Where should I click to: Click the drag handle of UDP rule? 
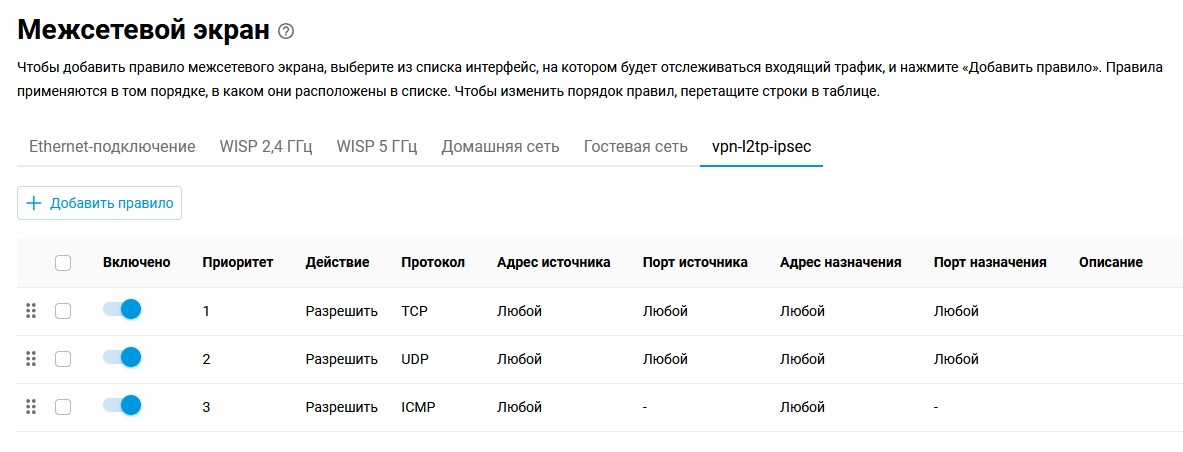coord(31,358)
